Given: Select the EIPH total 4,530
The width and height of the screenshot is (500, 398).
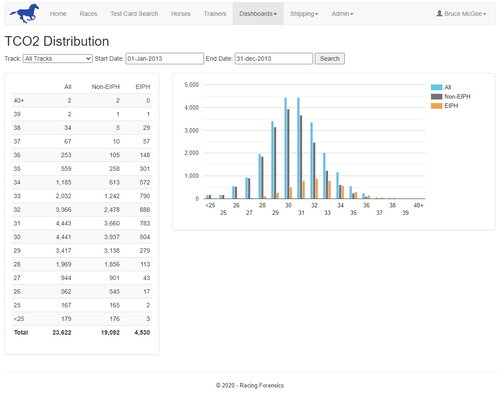Looking at the screenshot, I should (142, 333).
